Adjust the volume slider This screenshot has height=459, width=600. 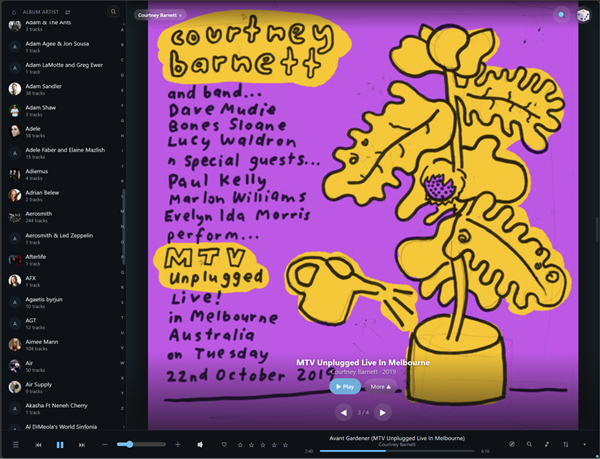(x=141, y=444)
